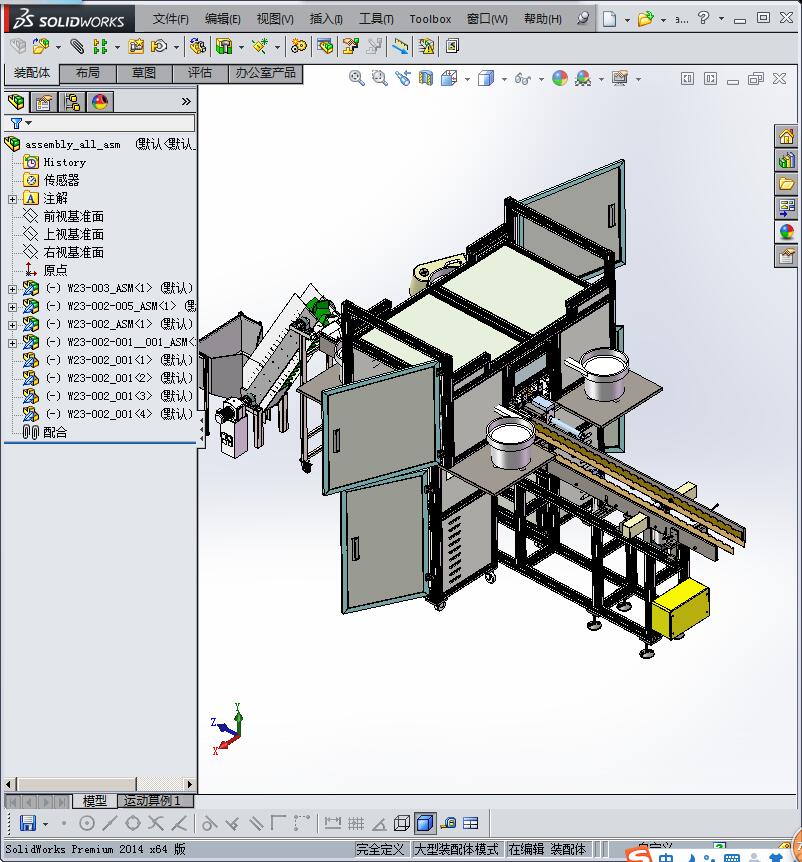Open the Display Style dropdown arrow
This screenshot has width=802, height=862.
click(504, 80)
